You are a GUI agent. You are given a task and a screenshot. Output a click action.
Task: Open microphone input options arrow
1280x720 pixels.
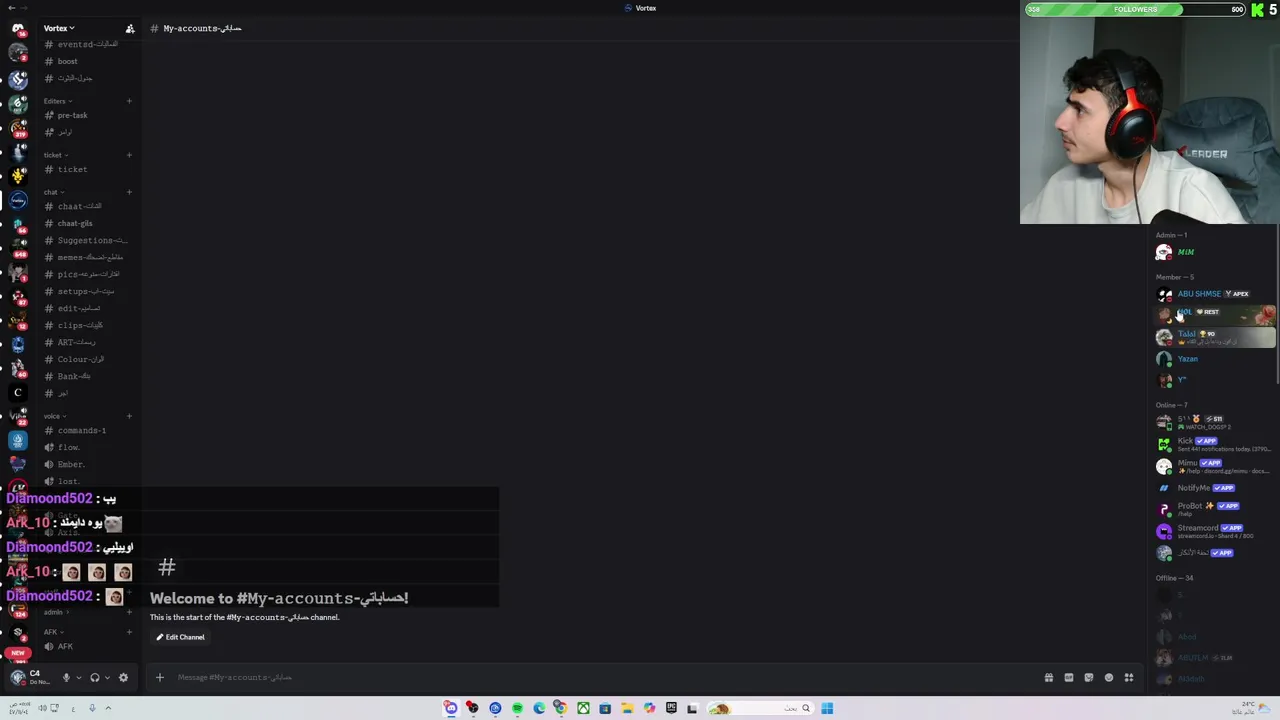pos(78,677)
